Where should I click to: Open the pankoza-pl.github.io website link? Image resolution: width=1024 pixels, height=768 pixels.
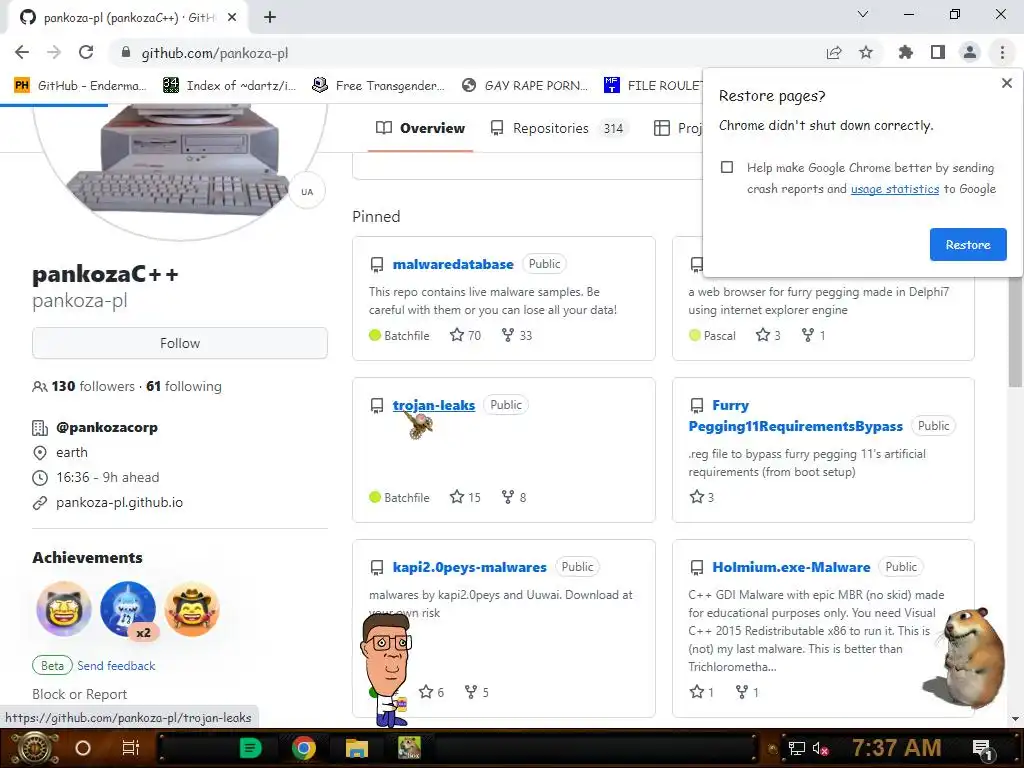coord(120,502)
